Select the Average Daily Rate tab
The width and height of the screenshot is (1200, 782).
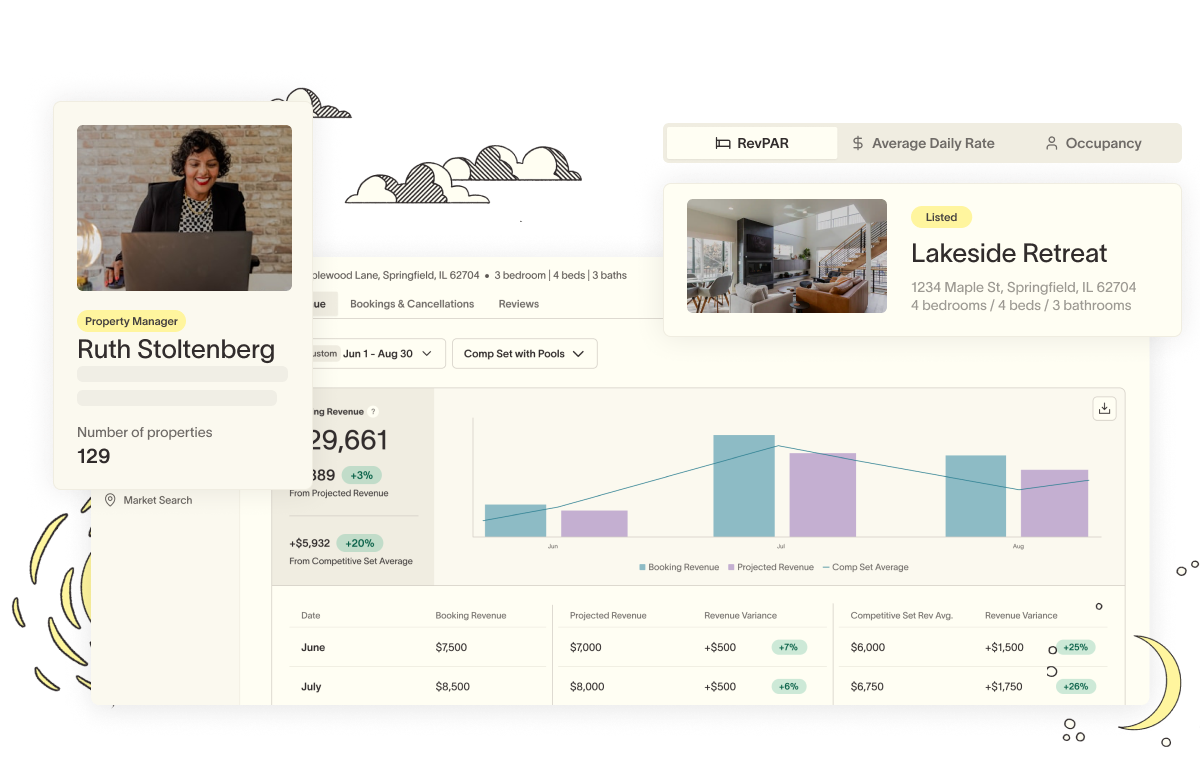coord(922,143)
